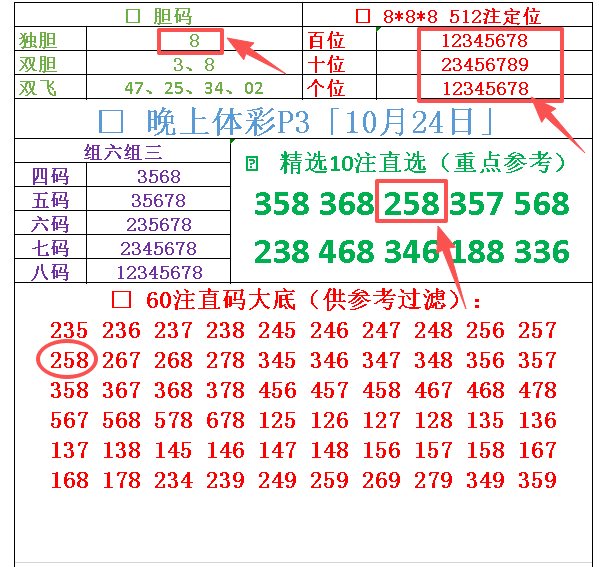Click the 百位 label cell

coord(326,40)
